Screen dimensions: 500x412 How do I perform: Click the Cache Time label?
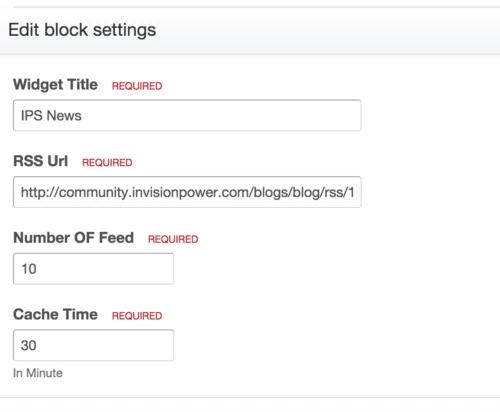(x=55, y=315)
